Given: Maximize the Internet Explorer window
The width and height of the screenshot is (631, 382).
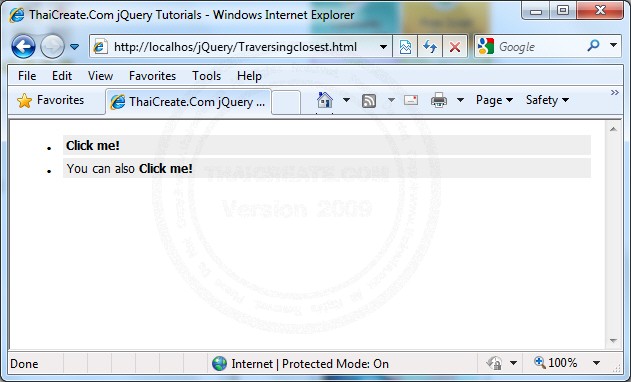Looking at the screenshot, I should (563, 11).
